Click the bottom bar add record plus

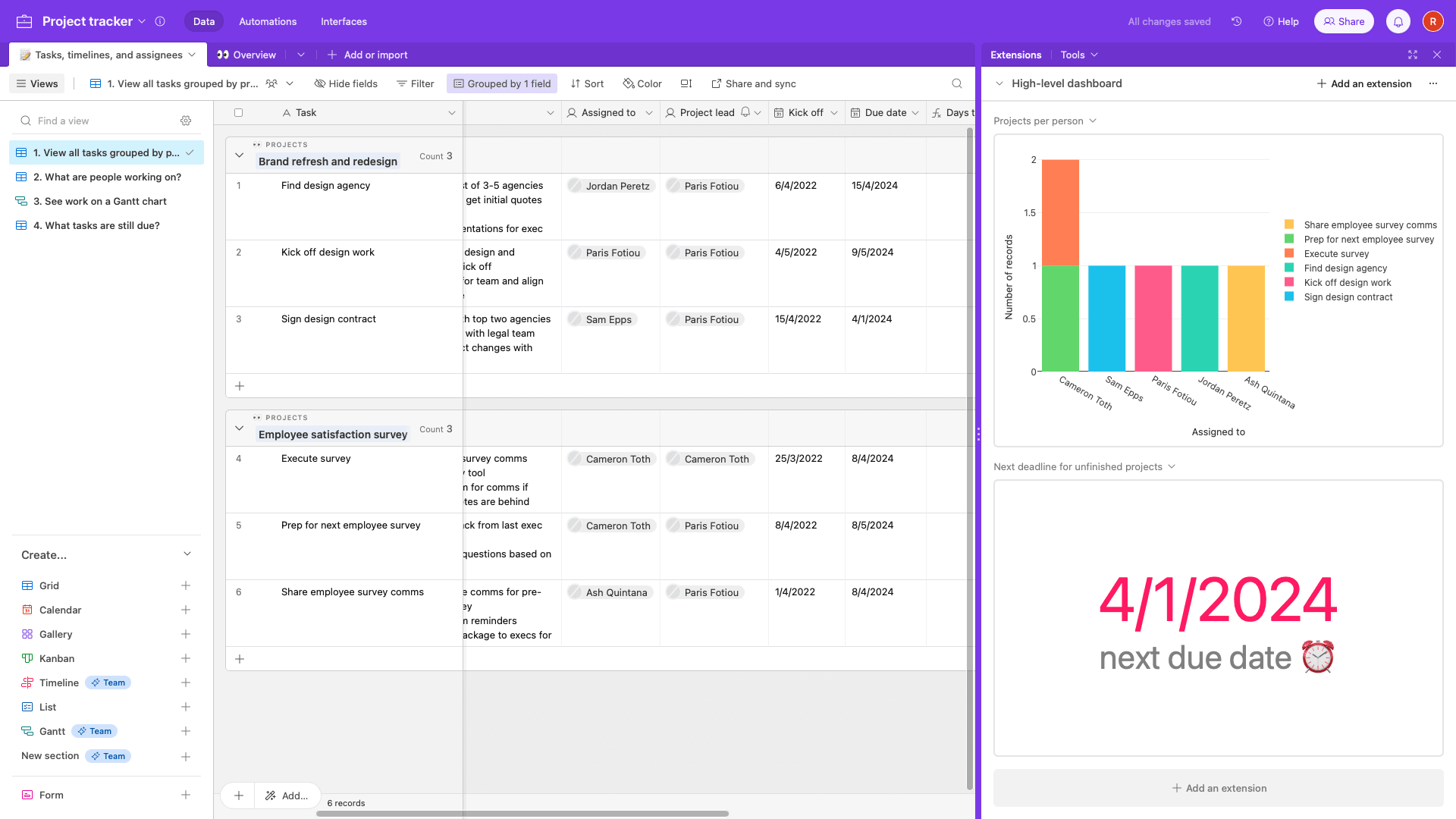click(238, 795)
